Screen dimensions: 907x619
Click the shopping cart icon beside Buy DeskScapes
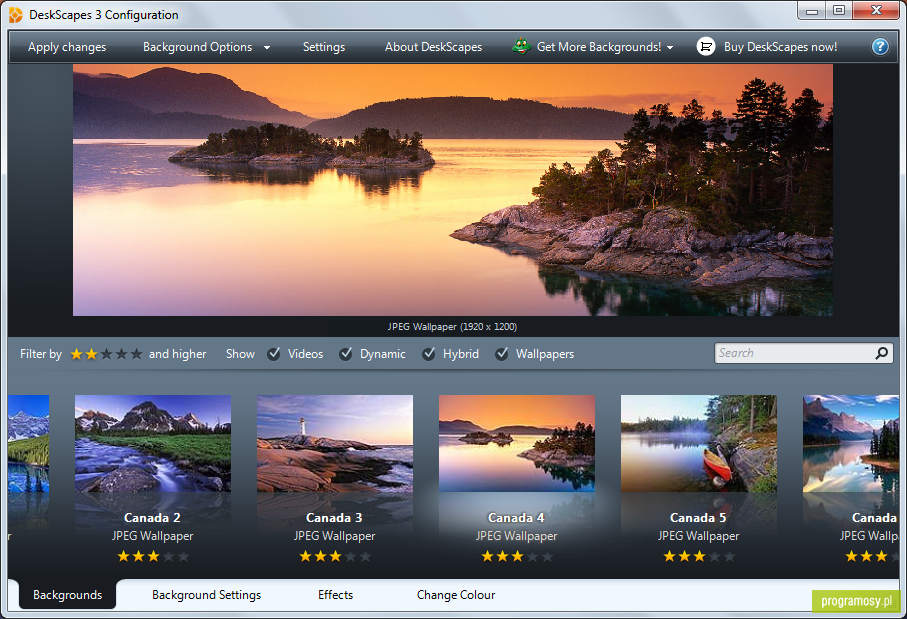[706, 47]
